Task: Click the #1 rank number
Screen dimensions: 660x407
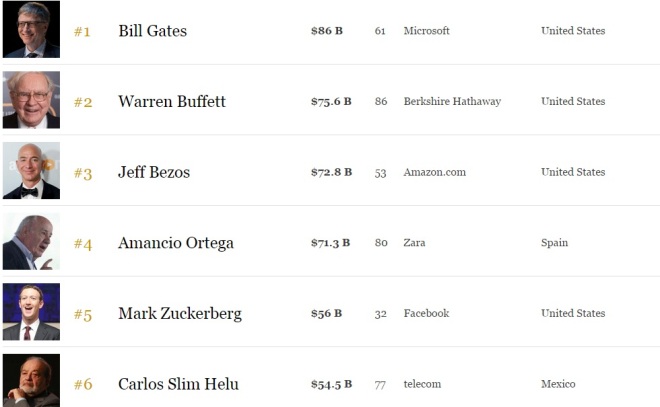Action: click(82, 32)
